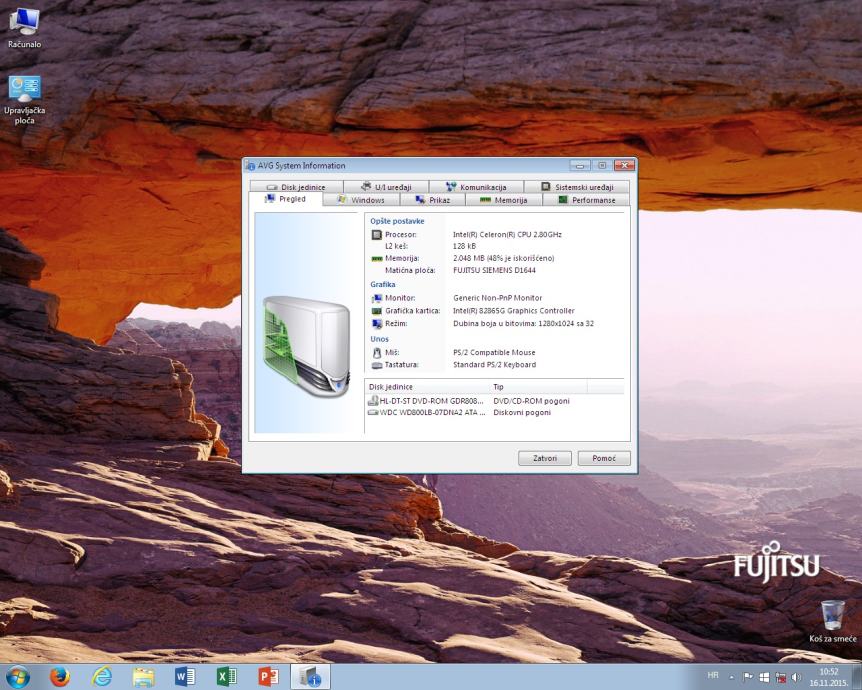Screen dimensions: 862x690
Task: Click the Pomoć button
Action: tap(604, 458)
